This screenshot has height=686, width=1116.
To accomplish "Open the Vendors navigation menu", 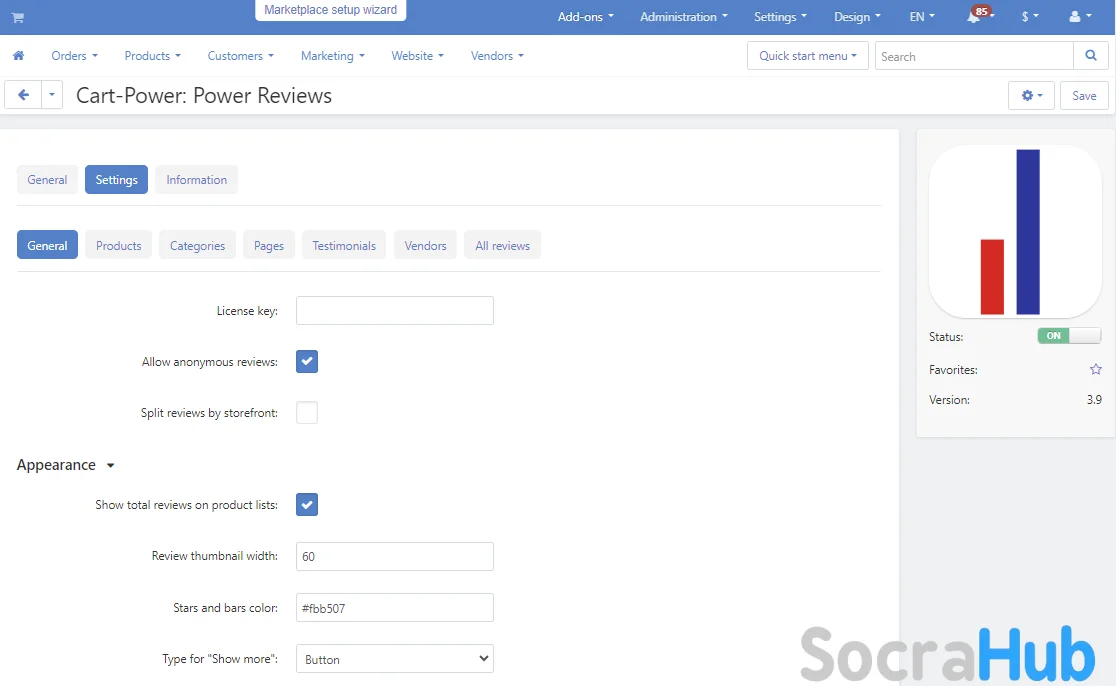I will 497,56.
